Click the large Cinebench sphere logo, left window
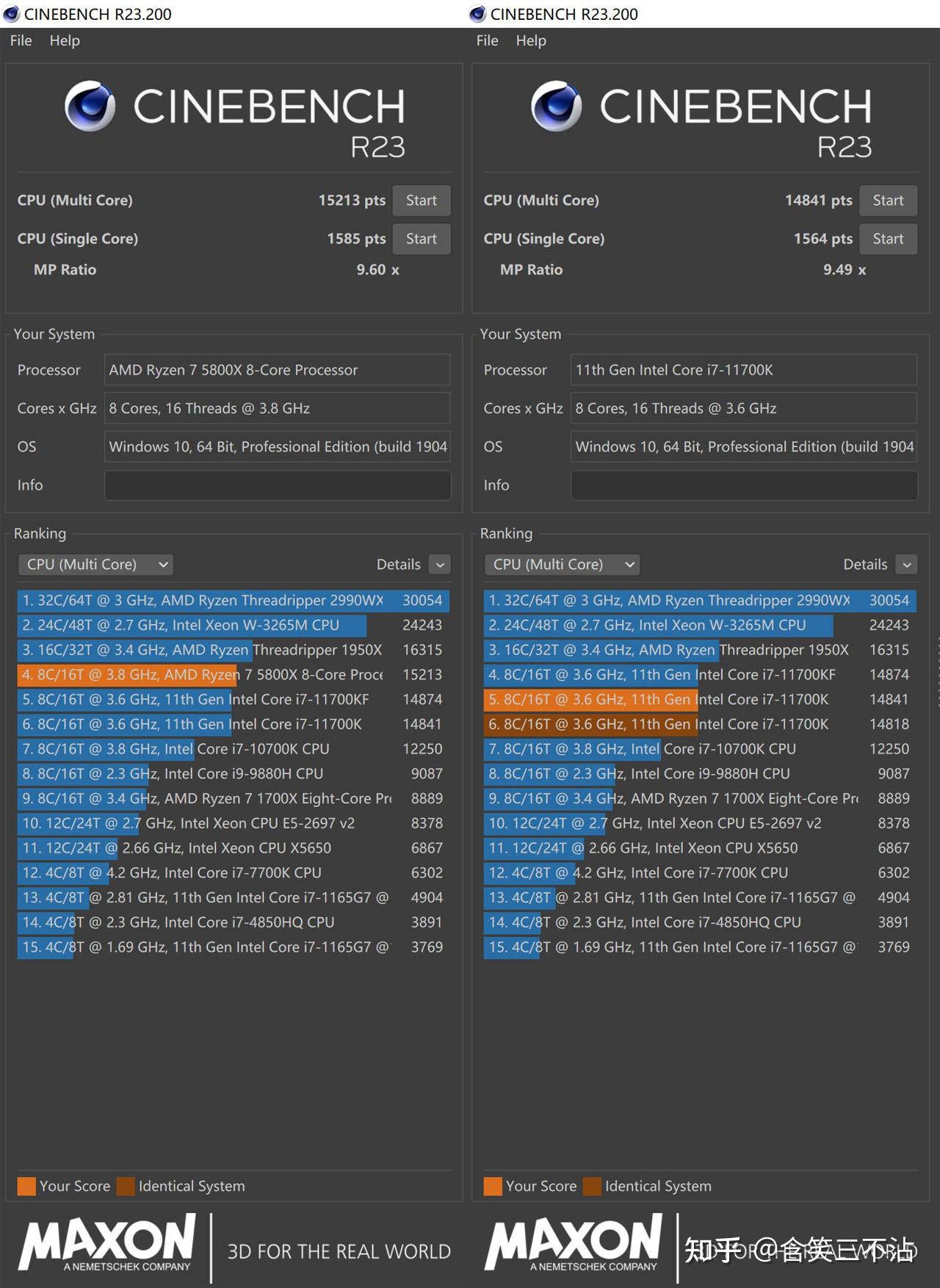The width and height of the screenshot is (940, 1288). pos(90,106)
